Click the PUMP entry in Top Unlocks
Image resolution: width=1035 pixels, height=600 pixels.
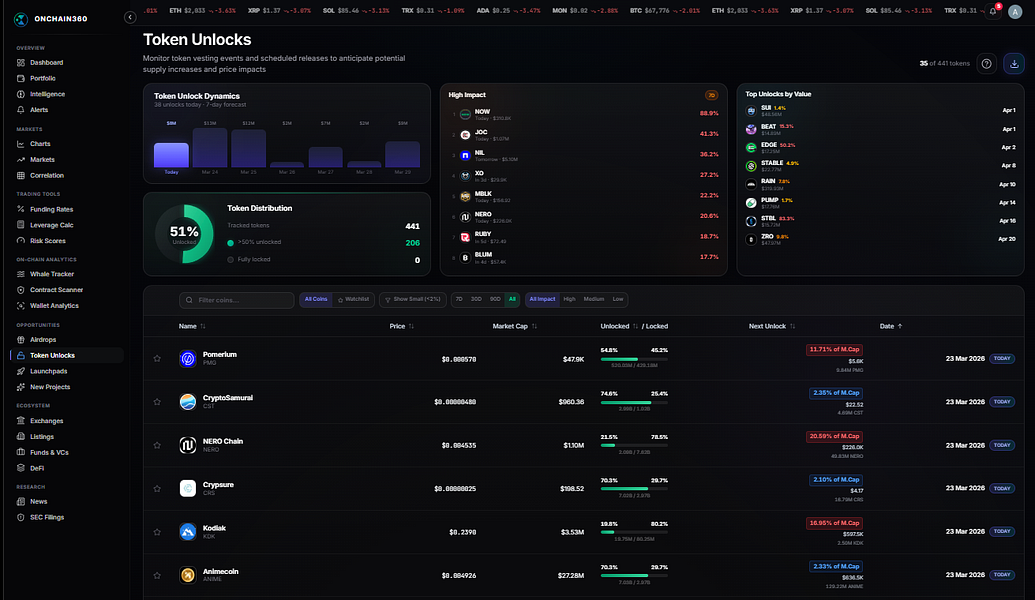click(x=881, y=203)
